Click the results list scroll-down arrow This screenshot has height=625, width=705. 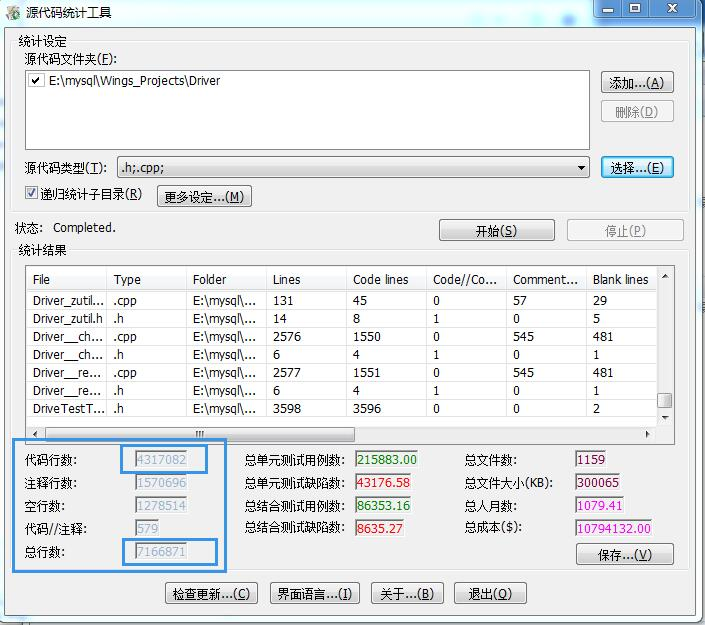pos(665,418)
